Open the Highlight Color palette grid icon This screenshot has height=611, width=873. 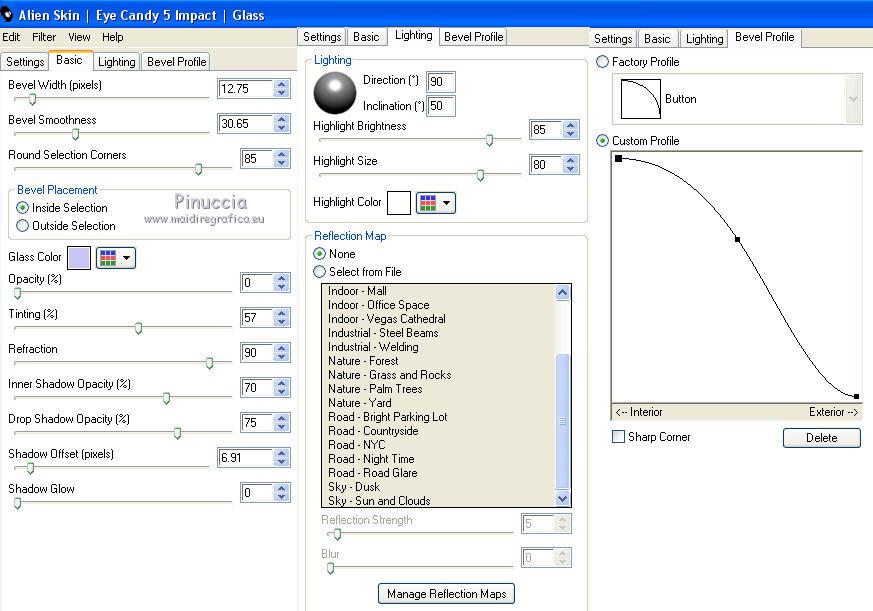pyautogui.click(x=428, y=203)
